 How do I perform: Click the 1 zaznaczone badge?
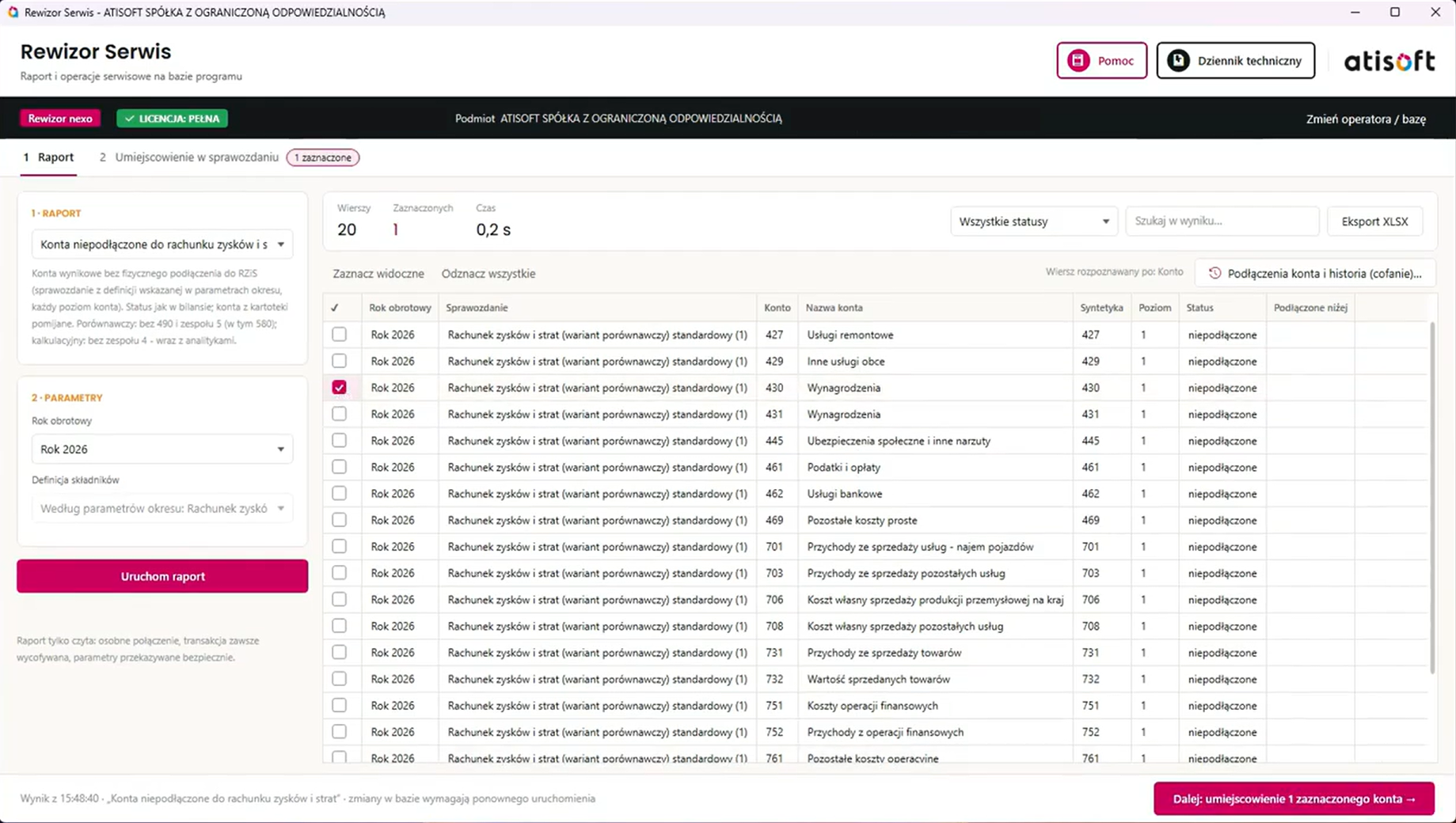click(x=323, y=157)
